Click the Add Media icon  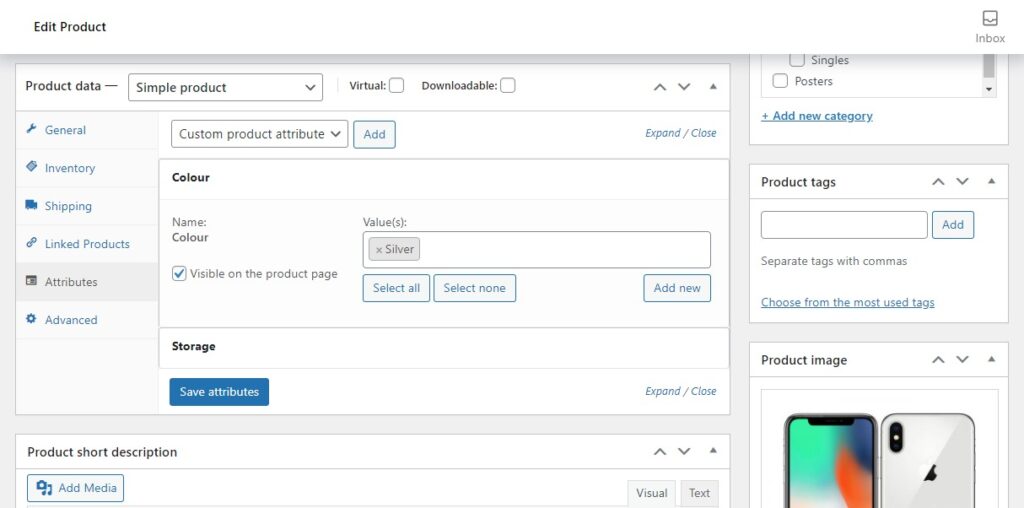(x=44, y=488)
